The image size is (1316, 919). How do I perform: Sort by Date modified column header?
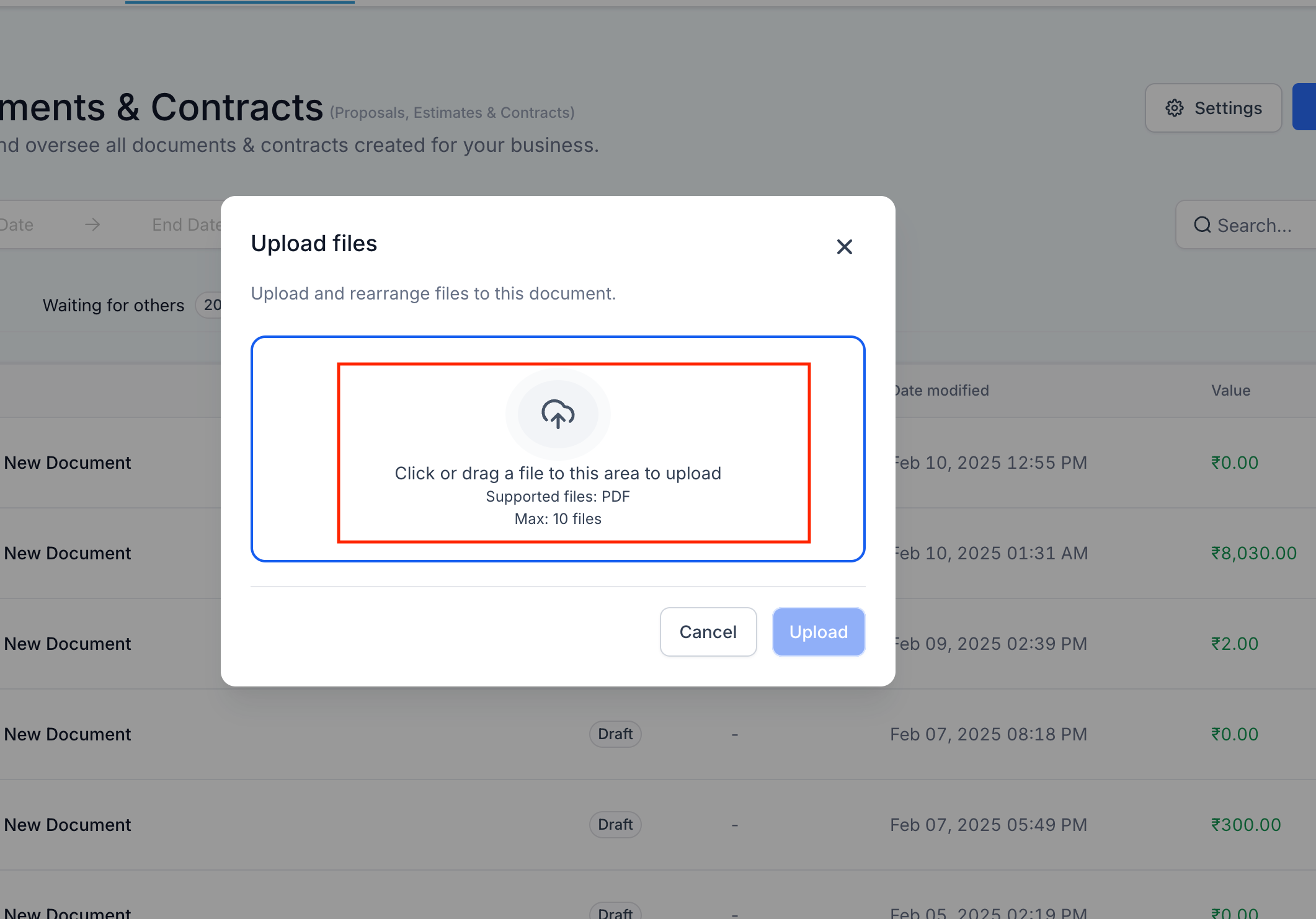(x=941, y=390)
